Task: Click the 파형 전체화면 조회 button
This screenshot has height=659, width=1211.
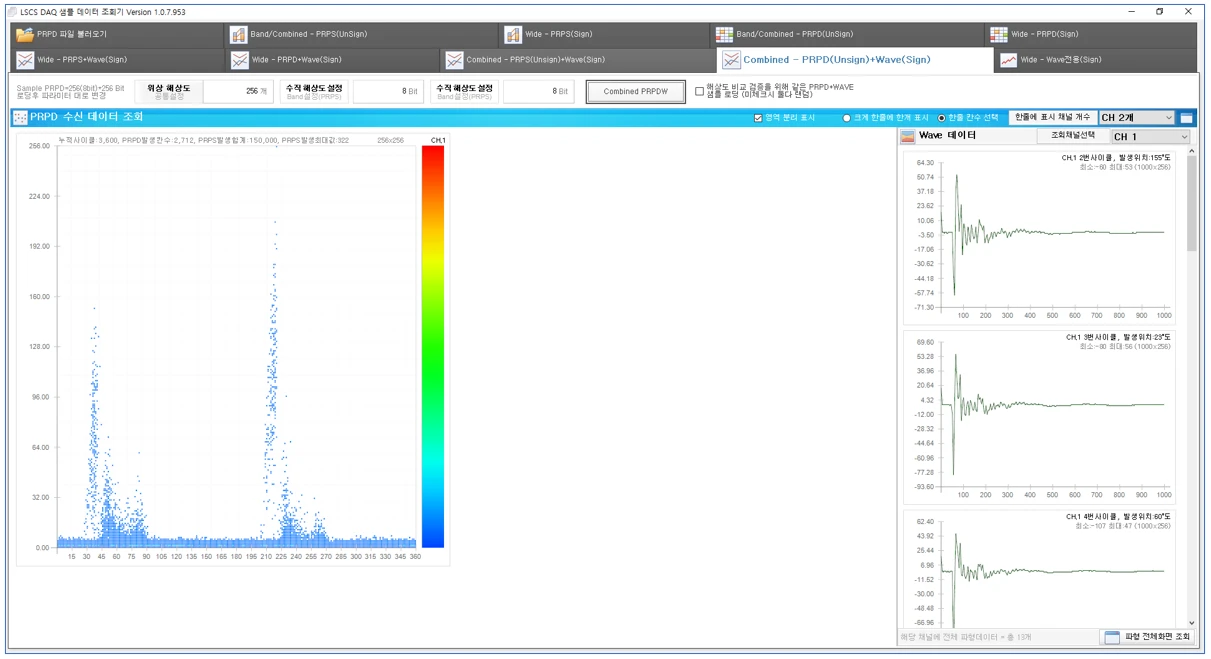Action: pos(1146,637)
